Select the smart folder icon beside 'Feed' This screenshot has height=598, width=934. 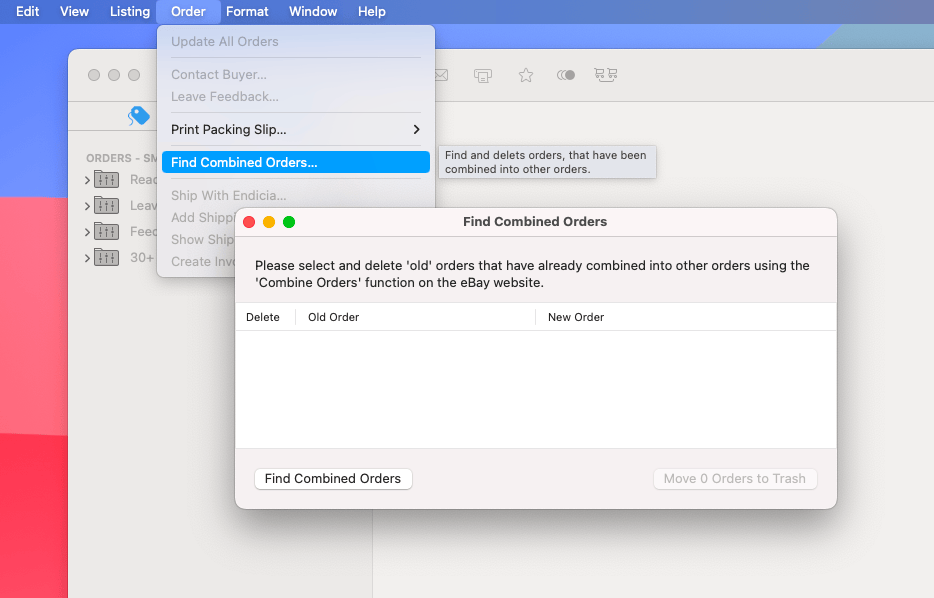(x=106, y=232)
